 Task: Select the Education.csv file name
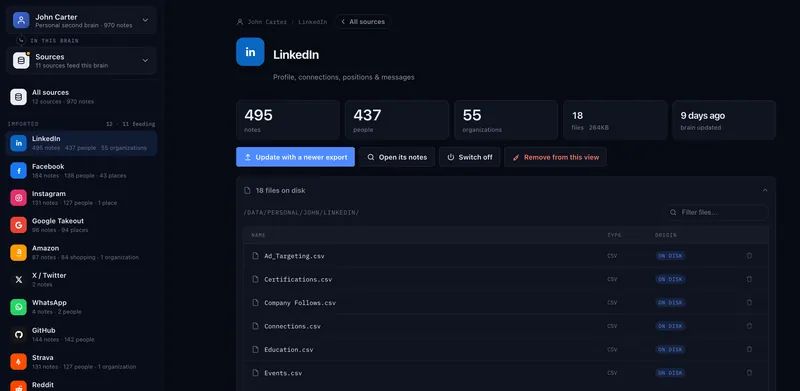point(289,350)
